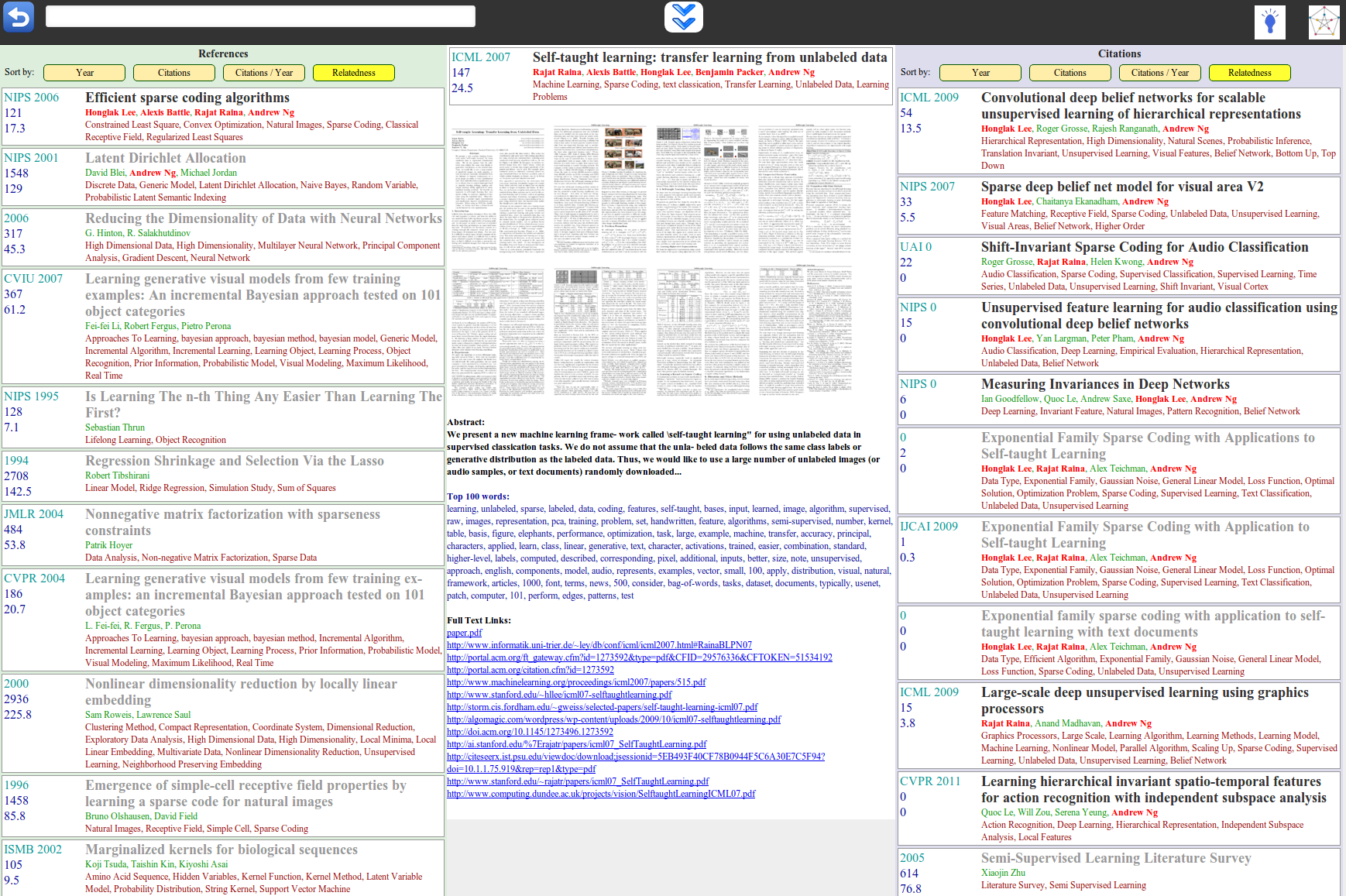The width and height of the screenshot is (1346, 896).
Task: Open the portal.acm.org citation.cfm link
Action: (x=531, y=670)
